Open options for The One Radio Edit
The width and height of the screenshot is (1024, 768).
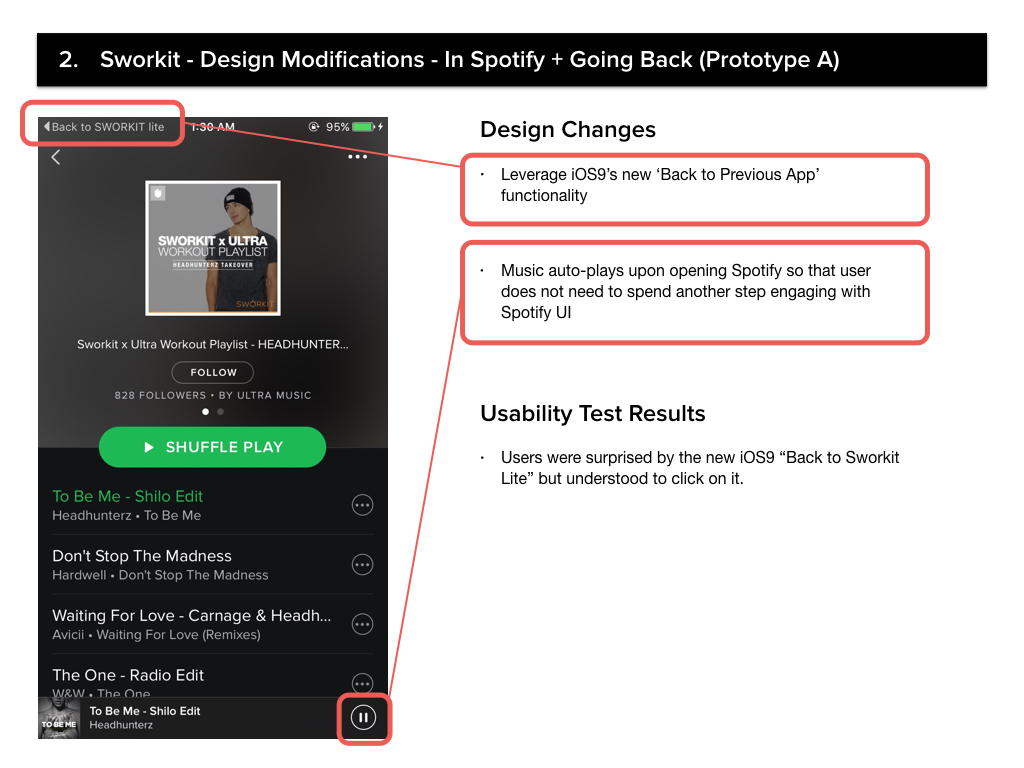pyautogui.click(x=362, y=683)
